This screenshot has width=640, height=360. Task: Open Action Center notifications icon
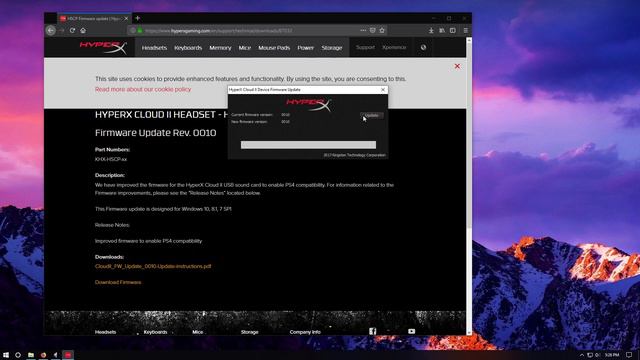point(629,355)
